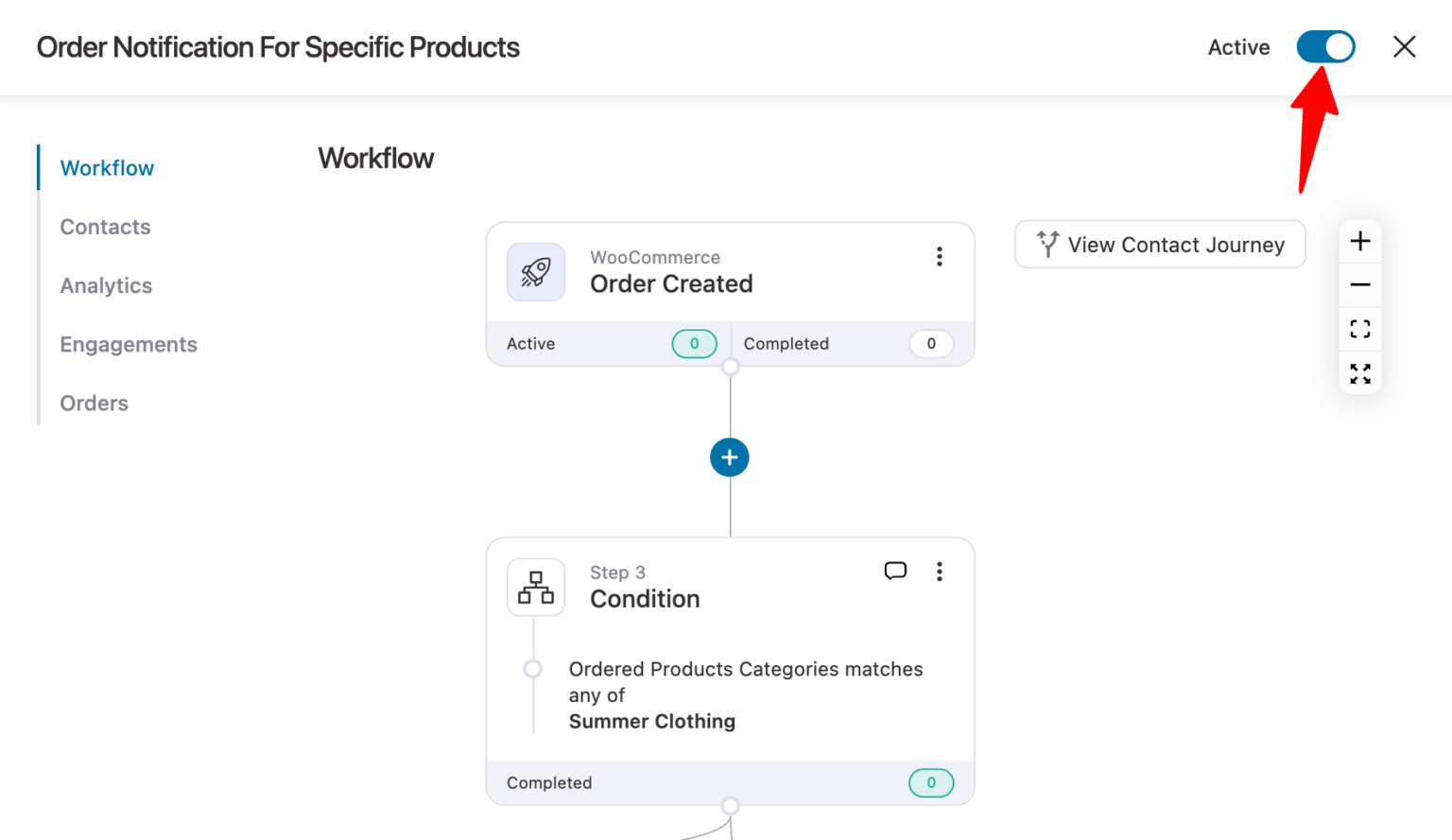Open the Engagements section
This screenshot has height=840, width=1452.
(x=129, y=344)
